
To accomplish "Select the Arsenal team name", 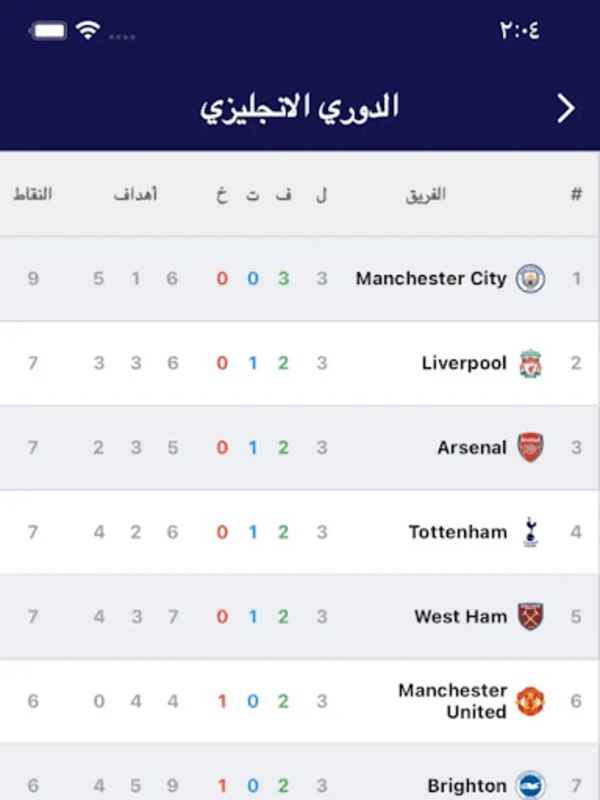I will pyautogui.click(x=472, y=448).
